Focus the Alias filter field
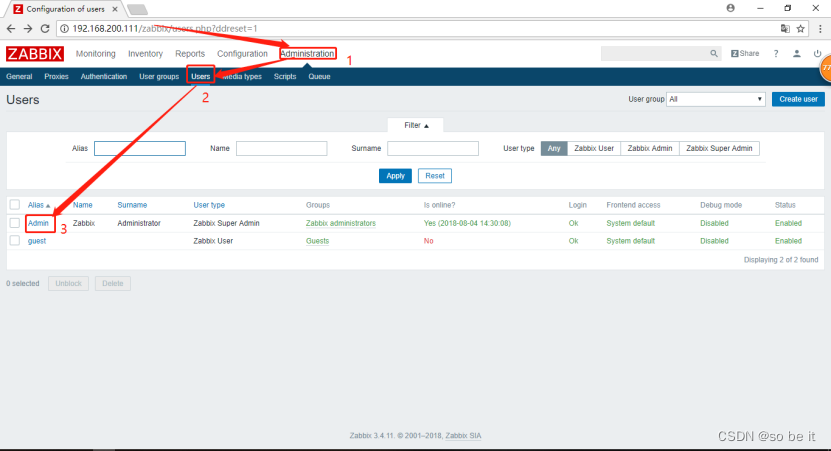 pyautogui.click(x=140, y=148)
